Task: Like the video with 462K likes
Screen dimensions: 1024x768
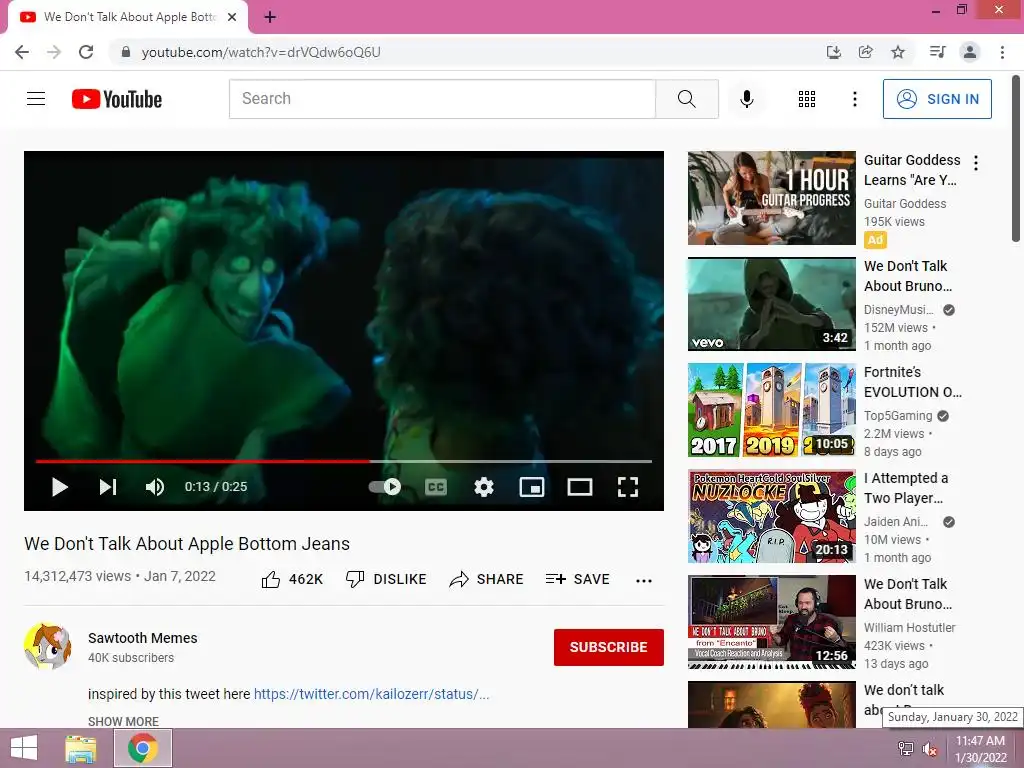Action: [x=292, y=579]
